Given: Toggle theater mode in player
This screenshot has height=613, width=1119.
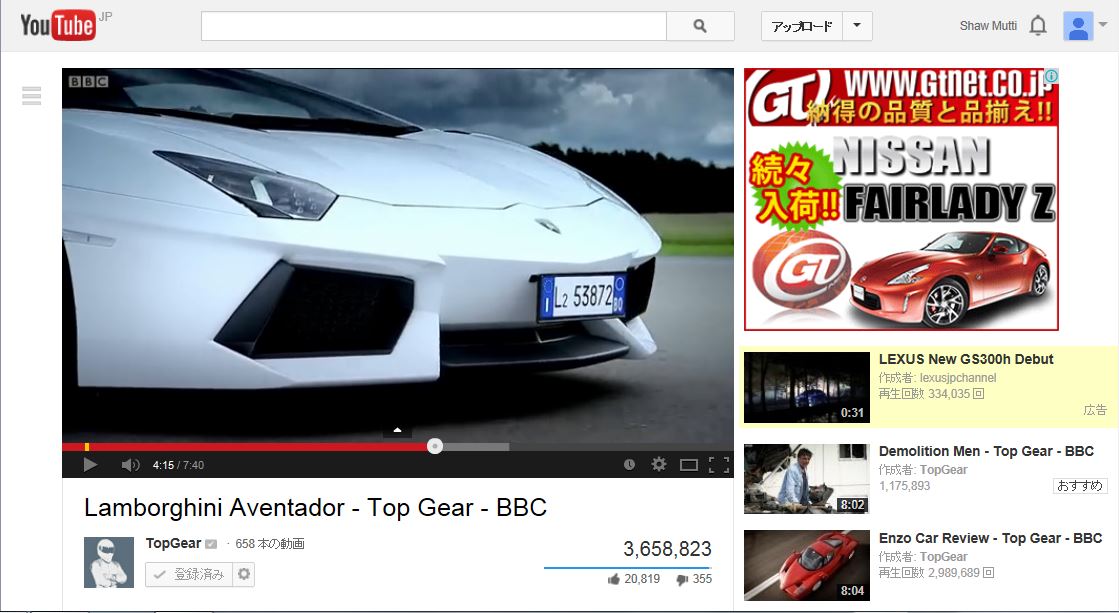Looking at the screenshot, I should [x=689, y=465].
